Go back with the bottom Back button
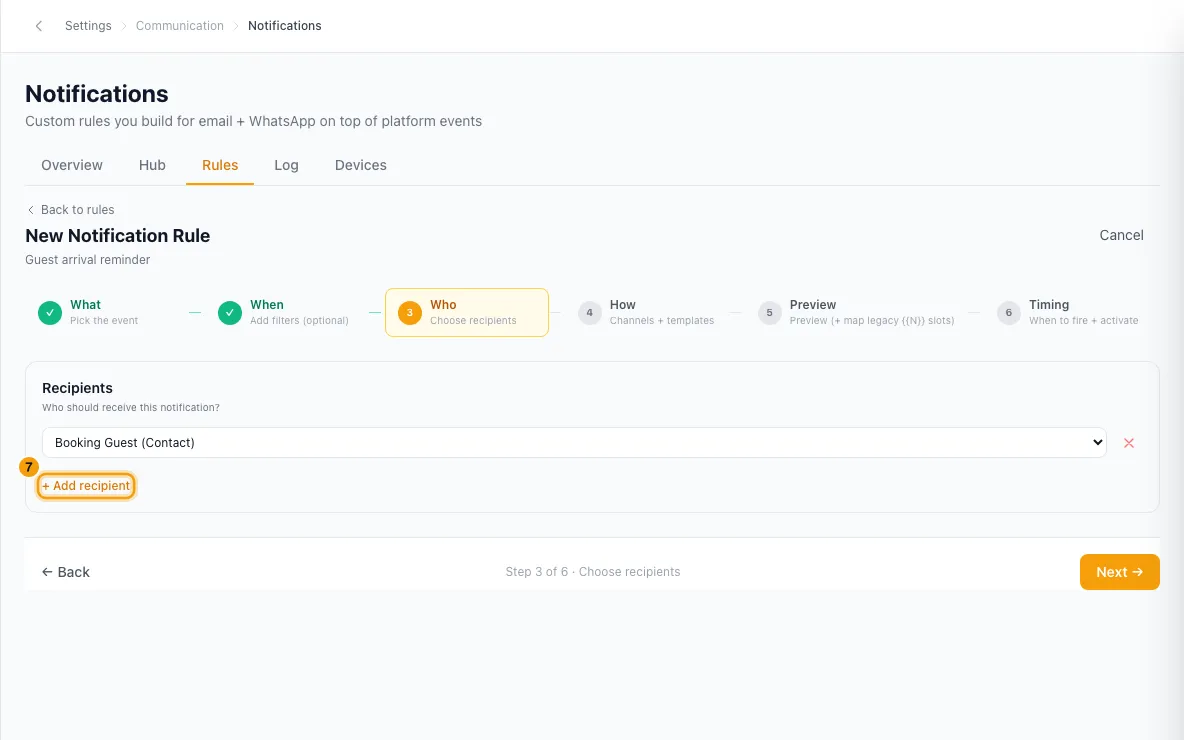This screenshot has height=740, width=1184. [x=66, y=572]
